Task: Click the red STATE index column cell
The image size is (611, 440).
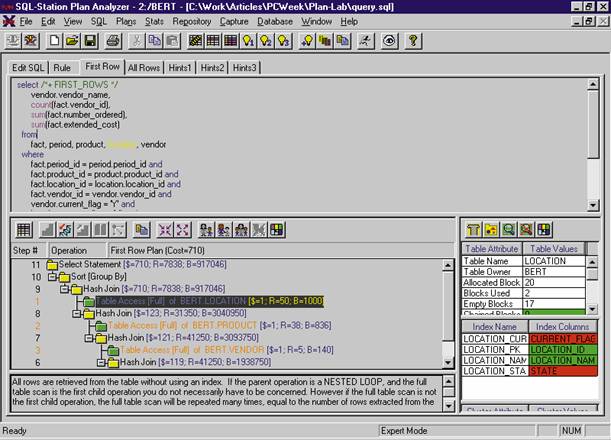Action: tap(563, 371)
